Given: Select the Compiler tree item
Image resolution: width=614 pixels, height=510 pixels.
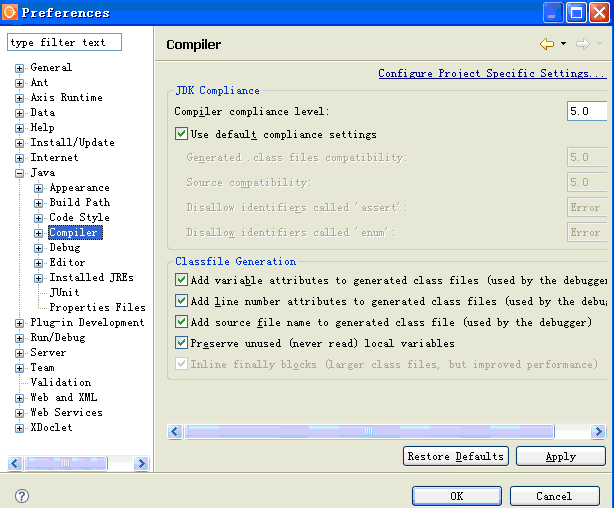Looking at the screenshot, I should tap(76, 232).
